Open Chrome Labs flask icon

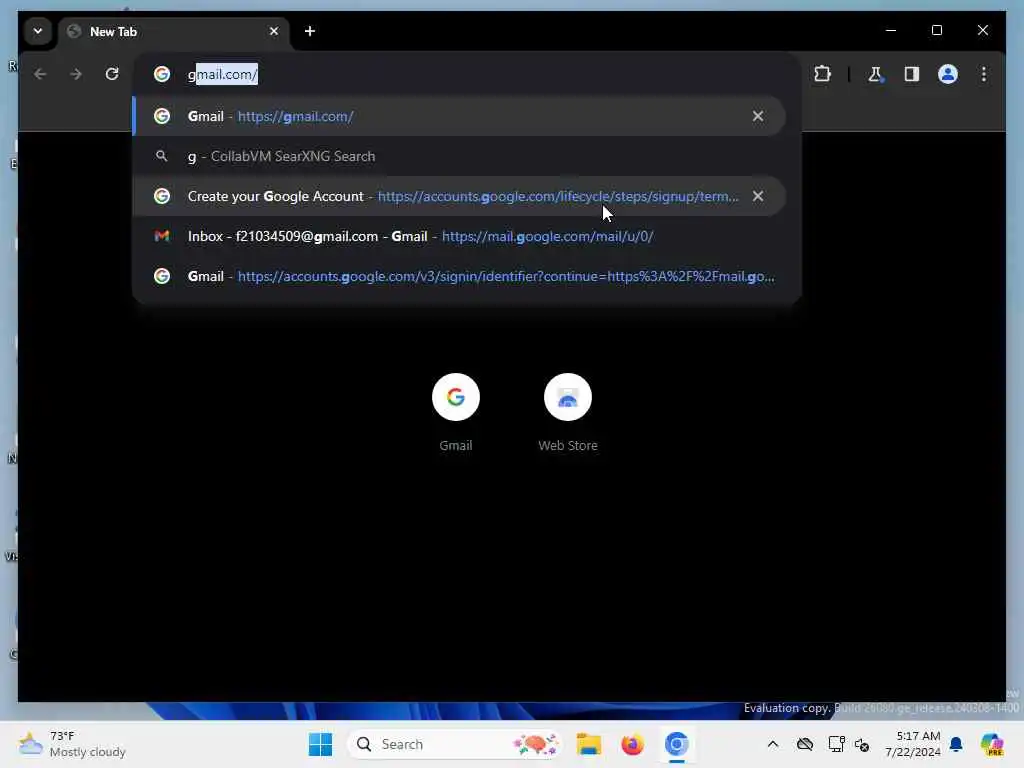pyautogui.click(x=875, y=74)
